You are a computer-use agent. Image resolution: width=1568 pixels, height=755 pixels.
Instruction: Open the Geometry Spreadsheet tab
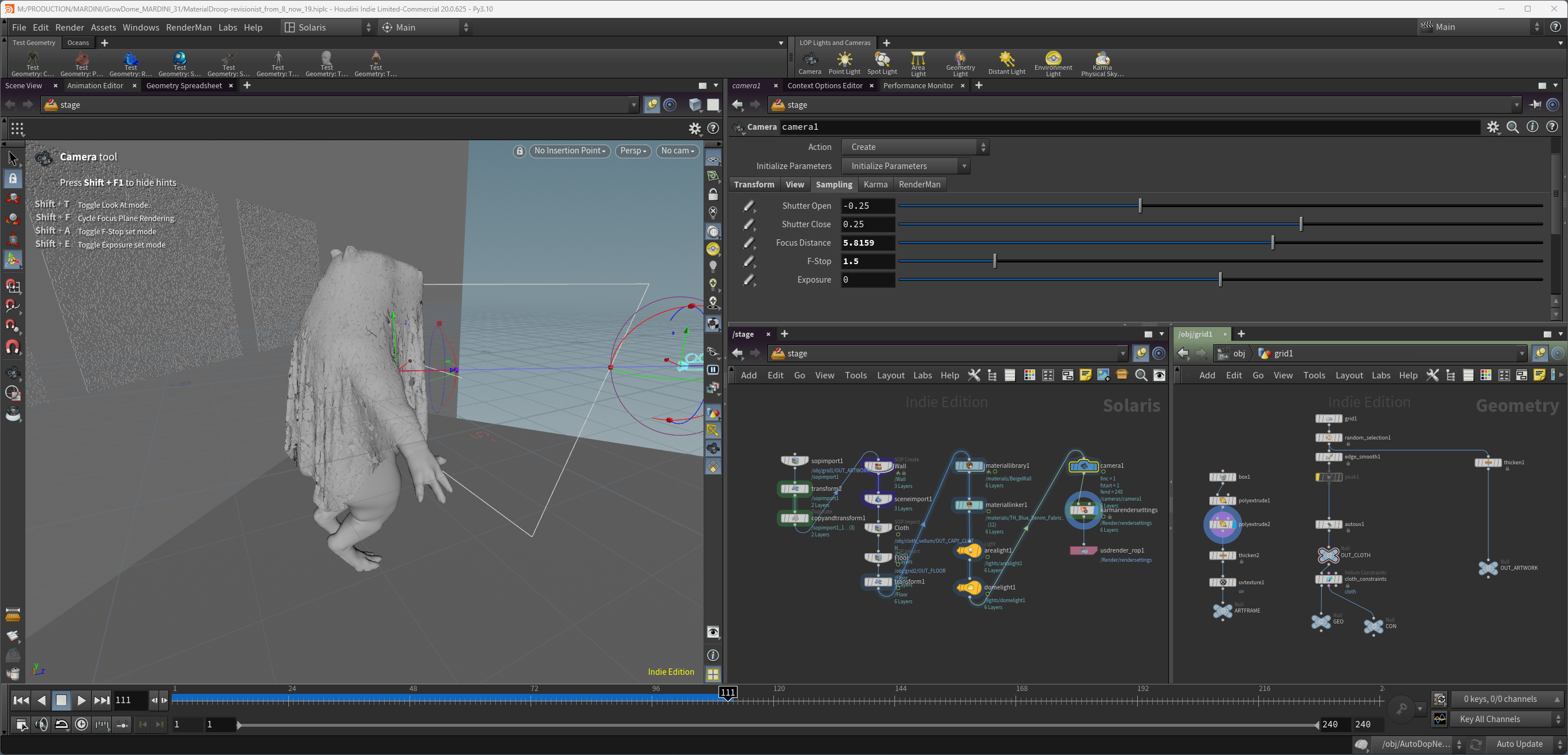pos(184,86)
